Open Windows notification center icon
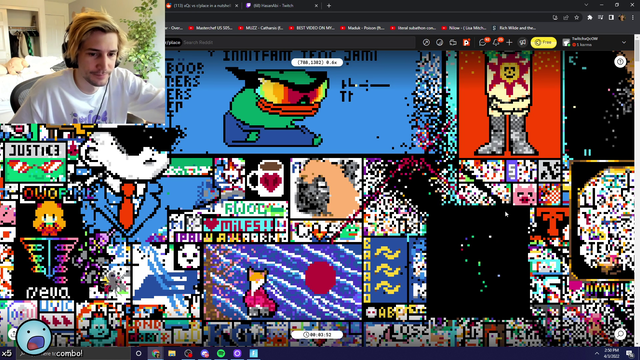This screenshot has width=640, height=360. (630, 353)
